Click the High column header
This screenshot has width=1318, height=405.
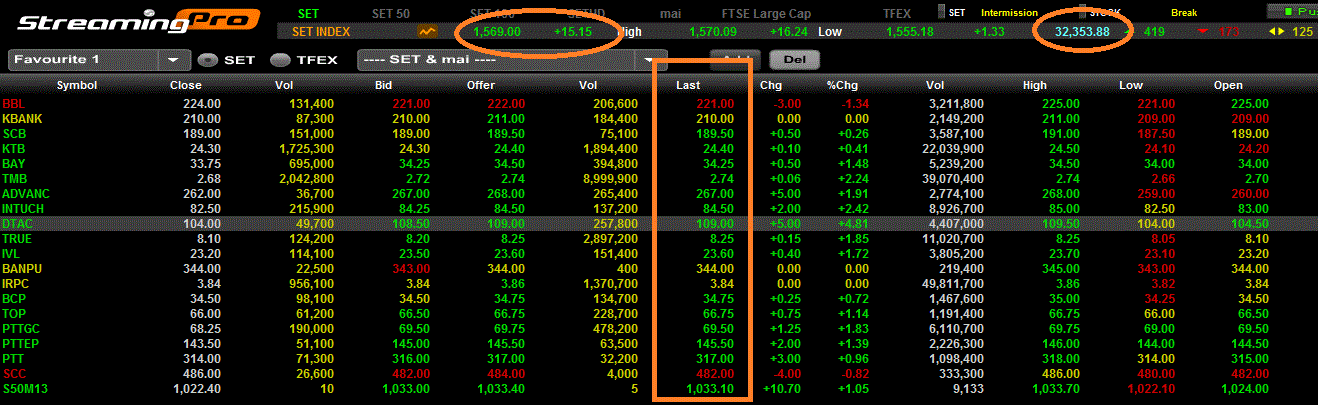(x=1035, y=85)
